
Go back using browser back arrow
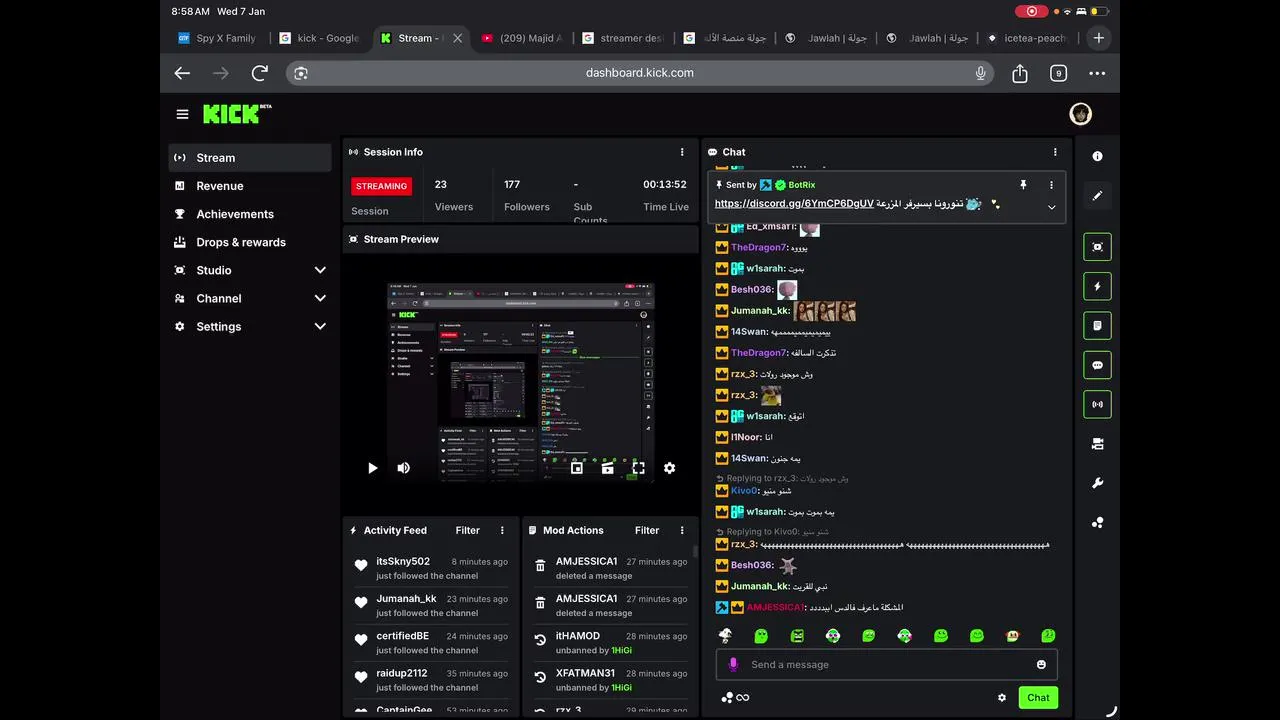tap(182, 73)
